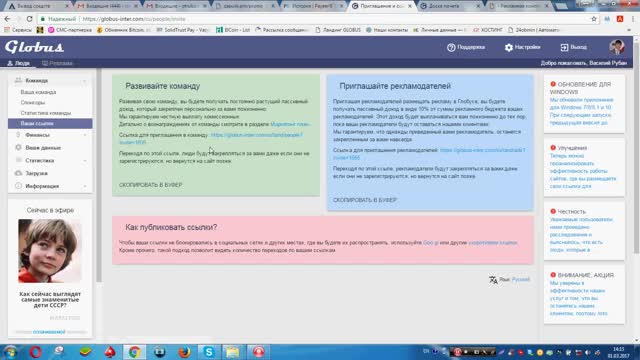The height and width of the screenshot is (360, 640).
Task: Expand the Финансы sidebar section
Action: pyautogui.click(x=50, y=135)
